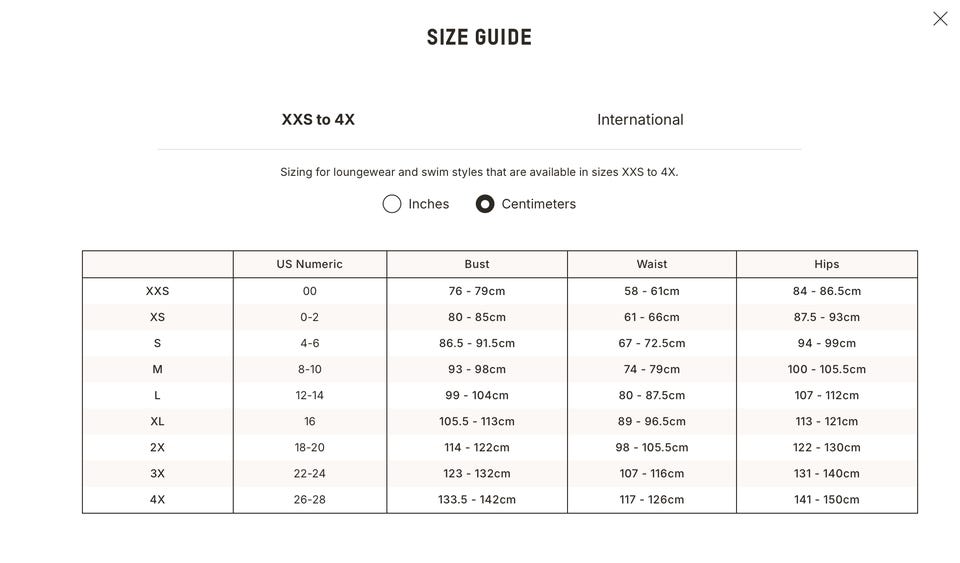The width and height of the screenshot is (960, 563).
Task: Click the loungewear and swim sizing description
Action: pos(479,172)
